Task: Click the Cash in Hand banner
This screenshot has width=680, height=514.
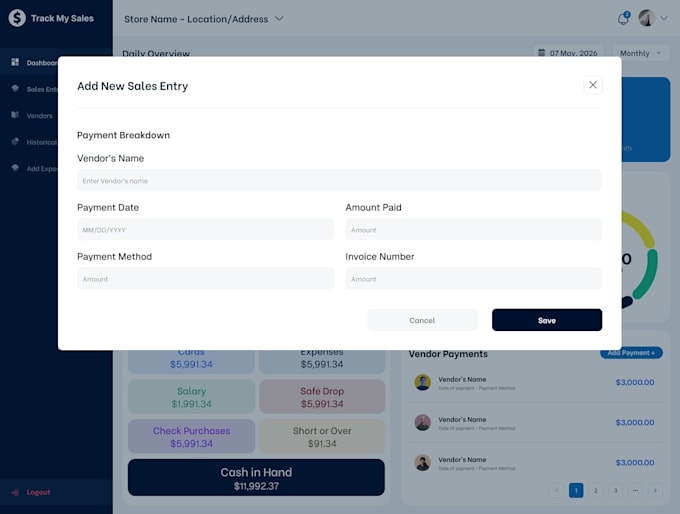Action: 256,478
